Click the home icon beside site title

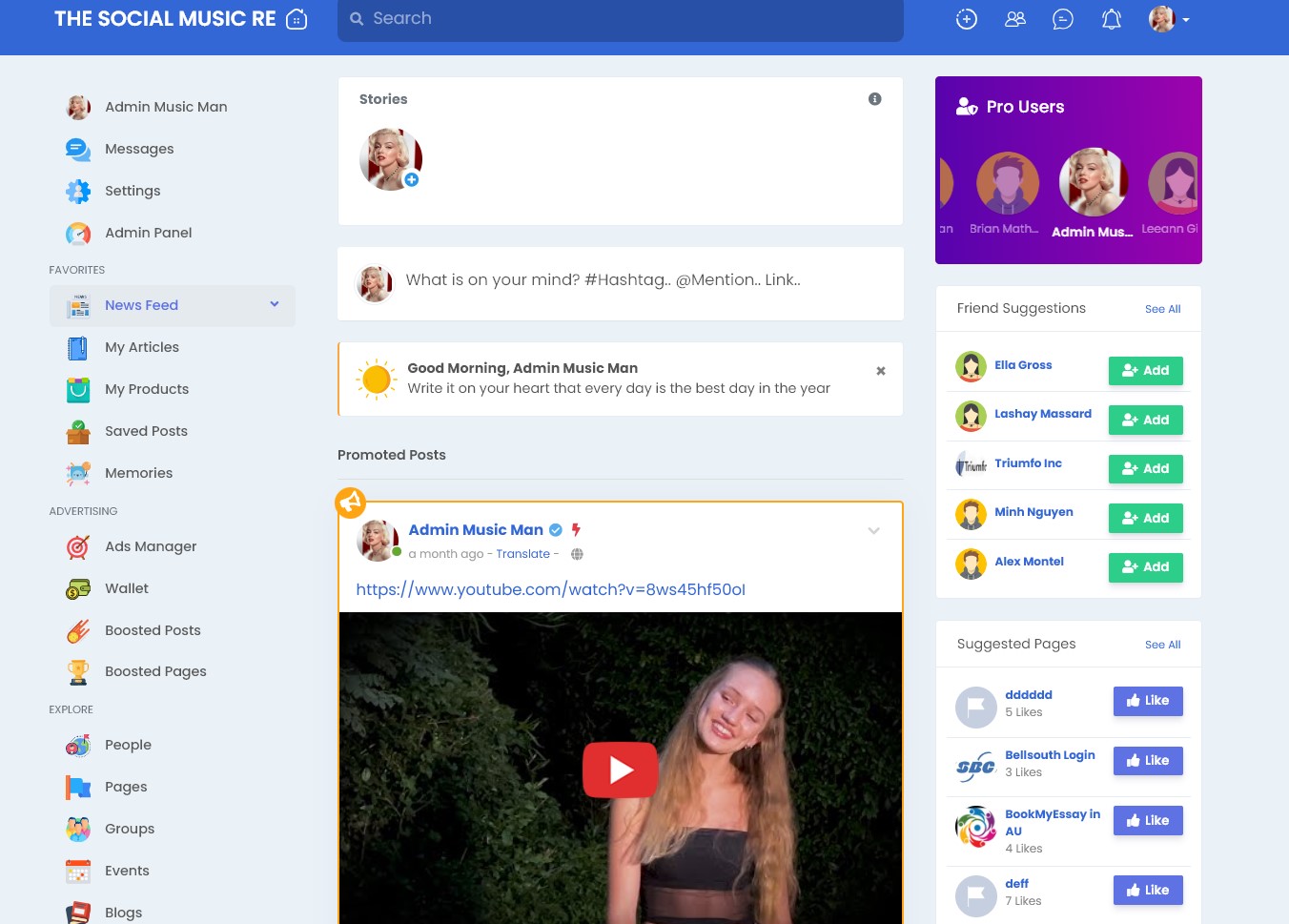coord(297,19)
